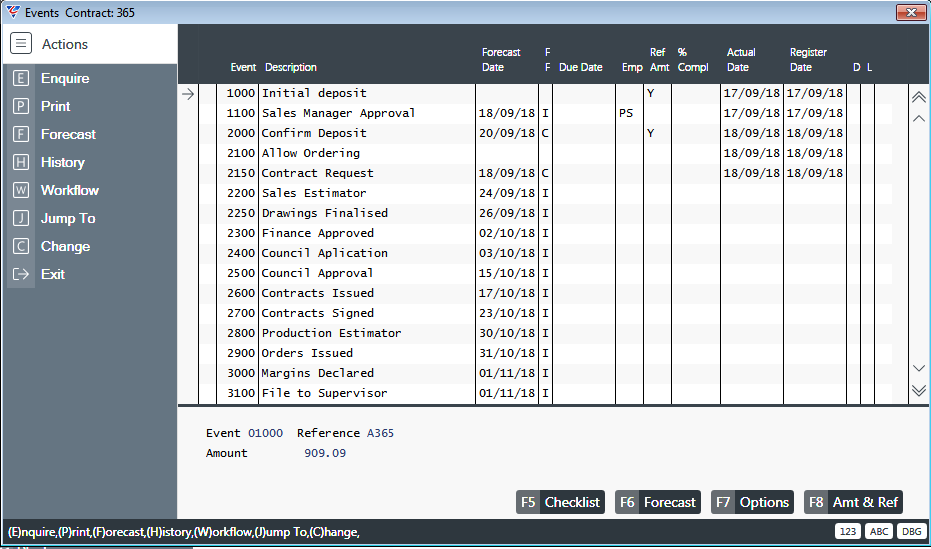The height and width of the screenshot is (549, 931).
Task: Click the Reference value A365
Action: (380, 433)
